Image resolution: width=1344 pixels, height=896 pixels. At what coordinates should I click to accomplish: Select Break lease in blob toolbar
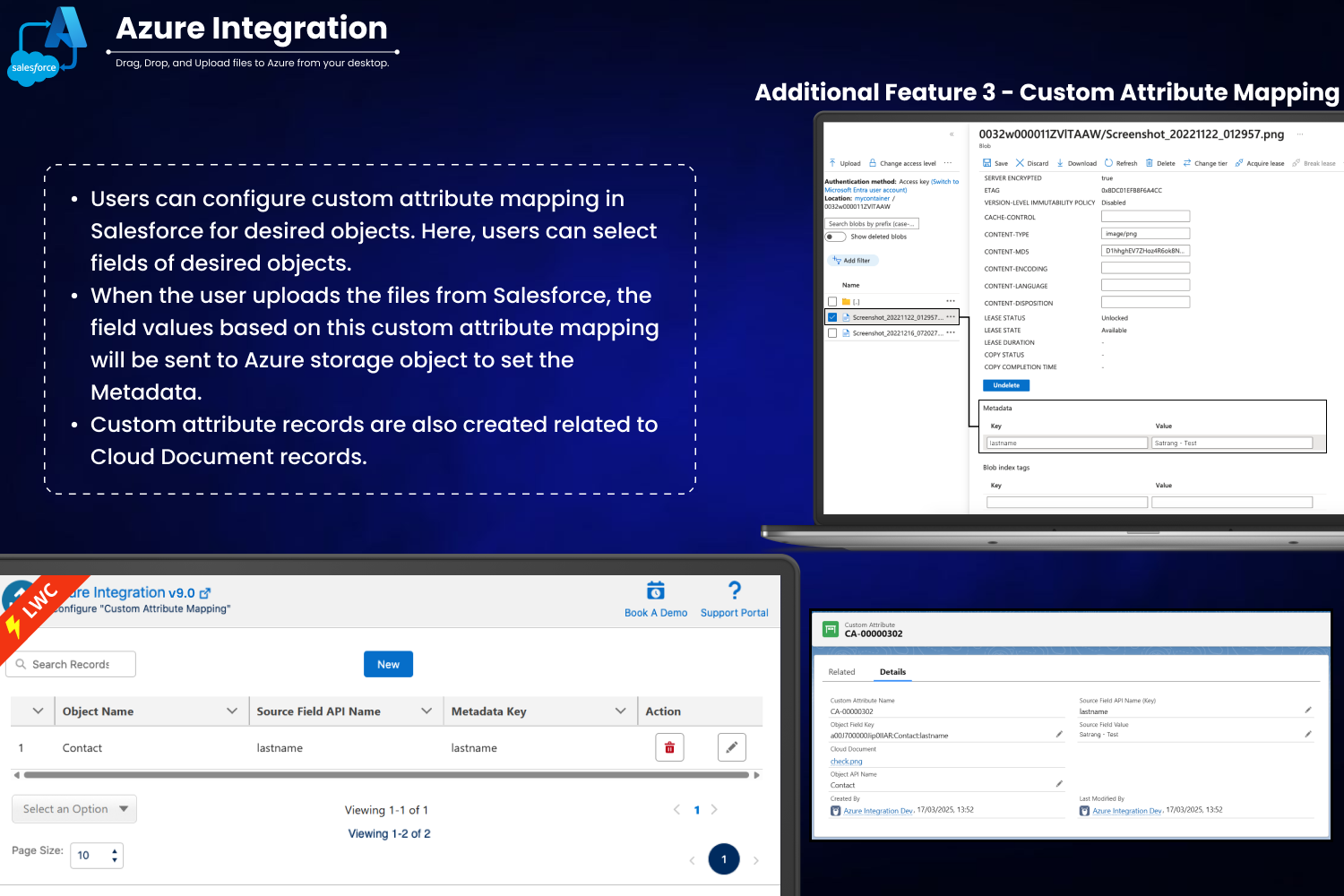[1314, 163]
